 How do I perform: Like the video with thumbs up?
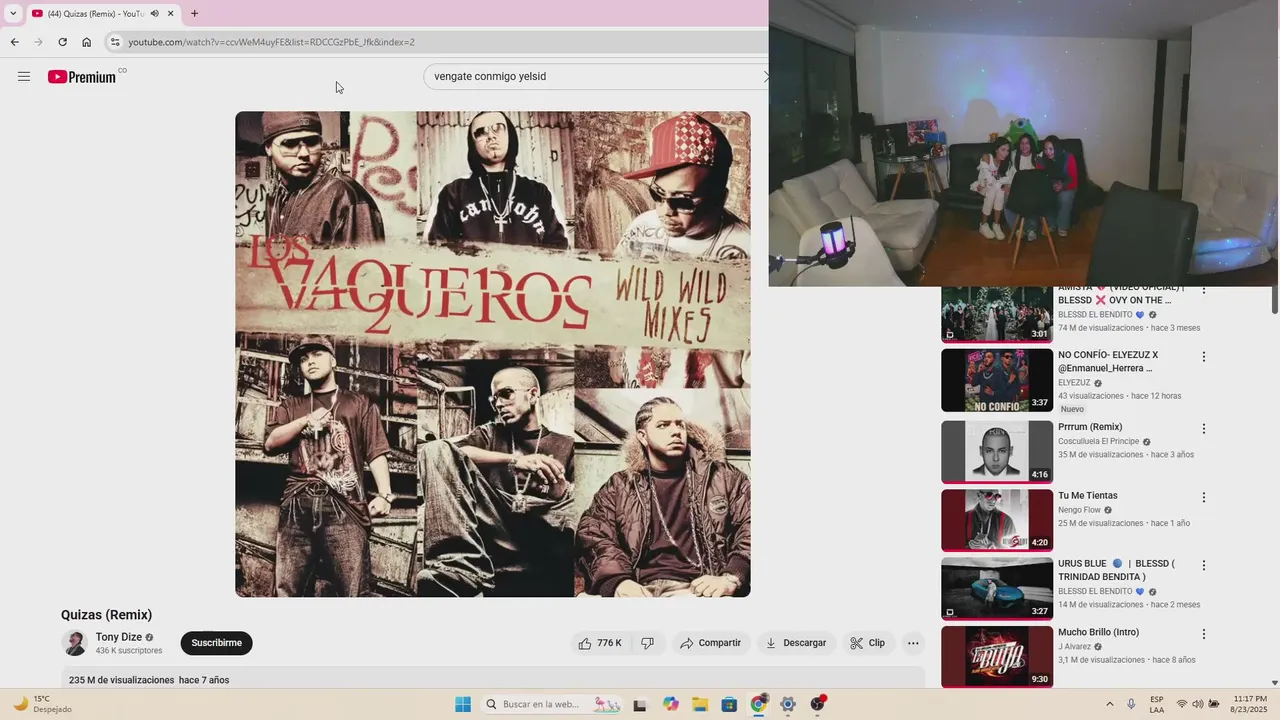pyautogui.click(x=600, y=643)
